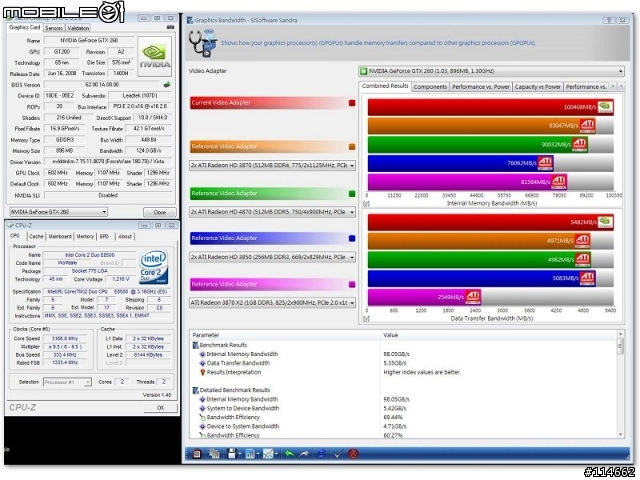This screenshot has width=640, height=480.
Task: Open the 2x ATI Radeon HD 3870 dropdown
Action: [x=272, y=166]
